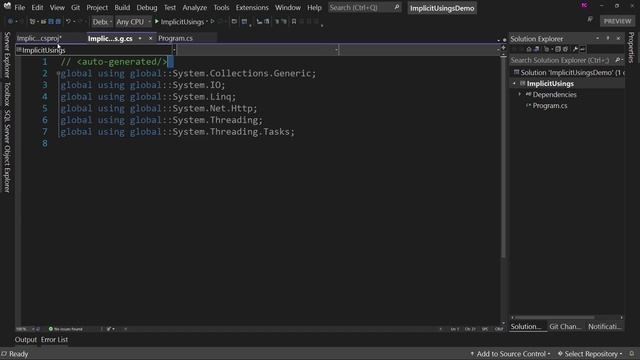Open the Test menu
The height and width of the screenshot is (360, 640).
170,8
